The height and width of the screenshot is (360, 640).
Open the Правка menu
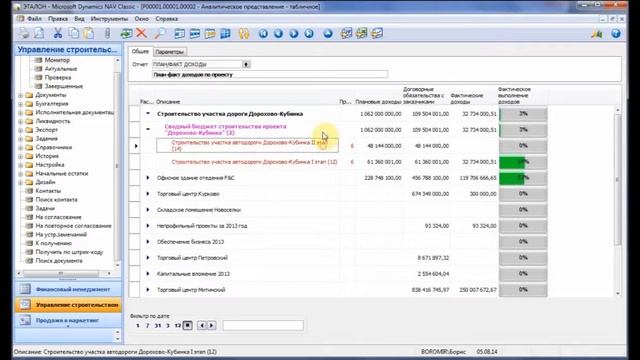[58, 19]
